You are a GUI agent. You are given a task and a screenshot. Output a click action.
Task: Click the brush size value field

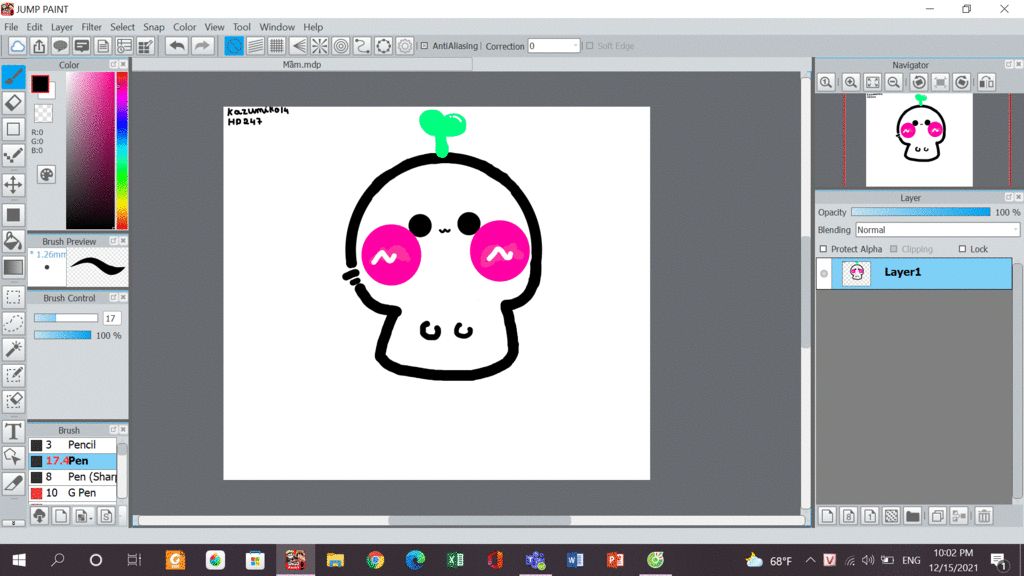(111, 318)
